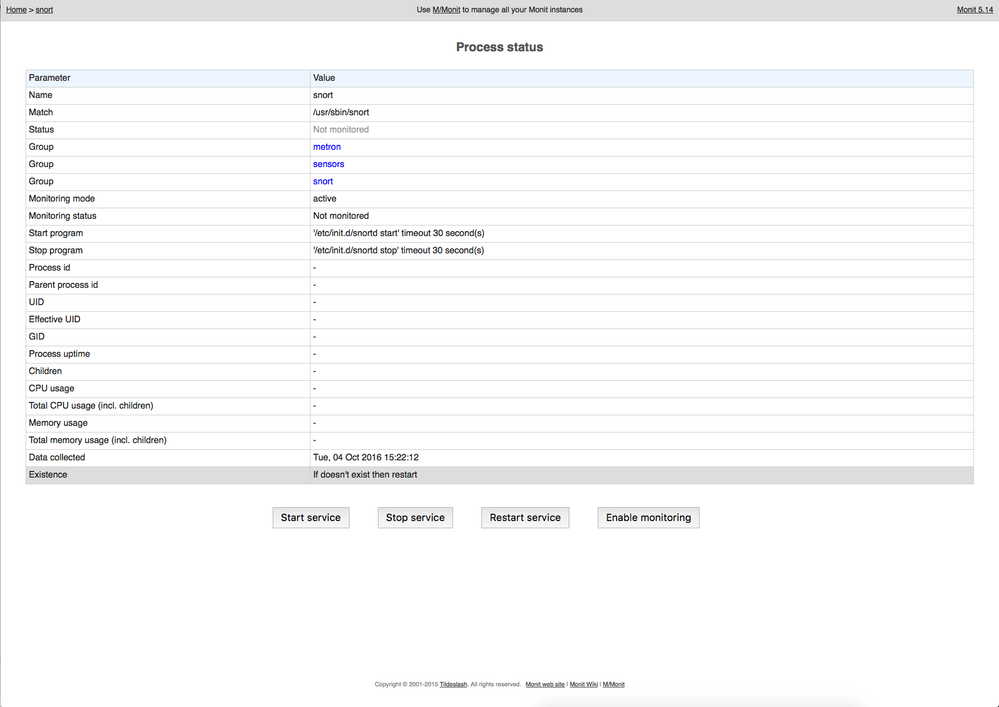Open the metron group link

326,146
